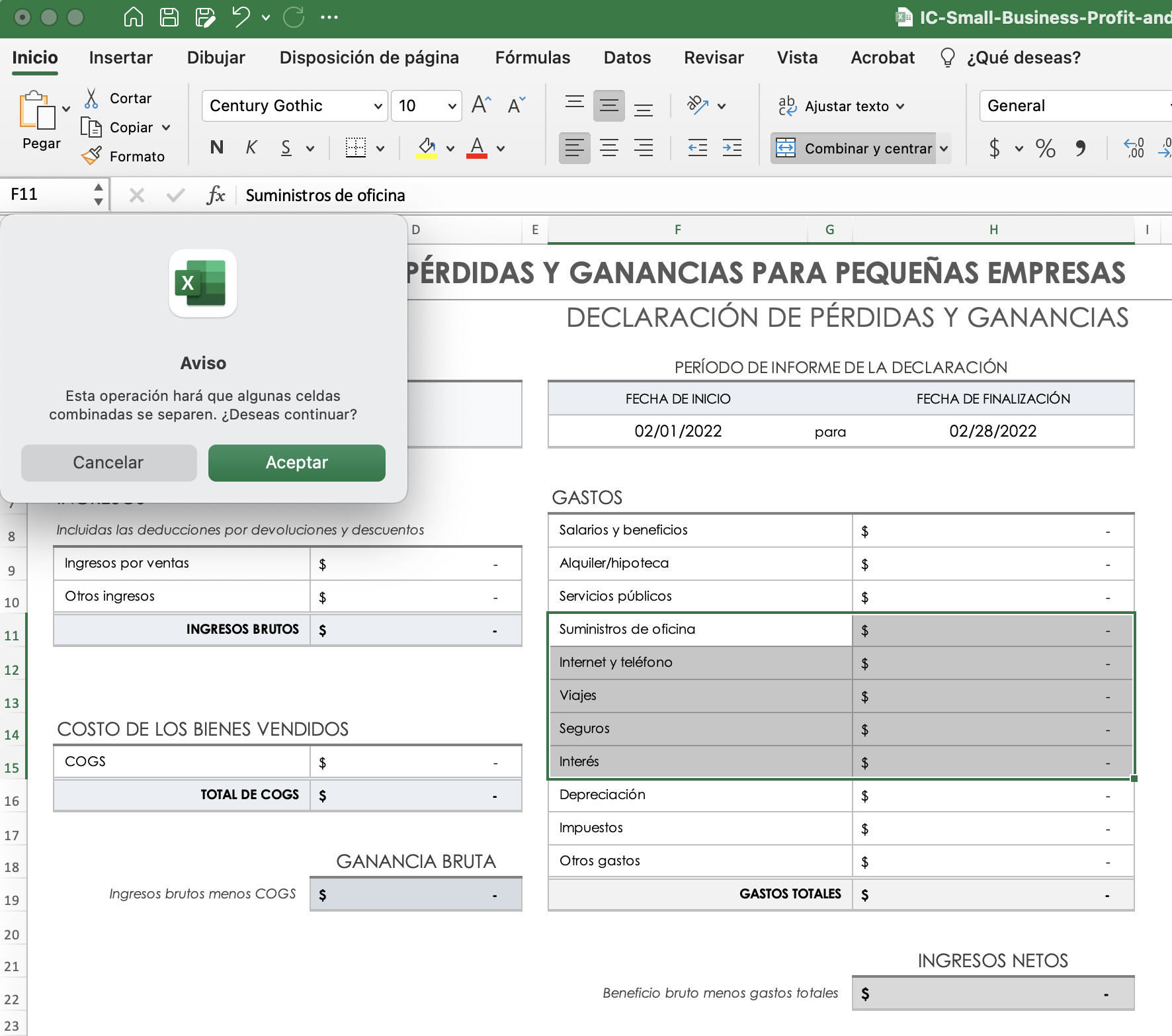
Task: Click the Redo icon in title bar
Action: click(x=294, y=17)
